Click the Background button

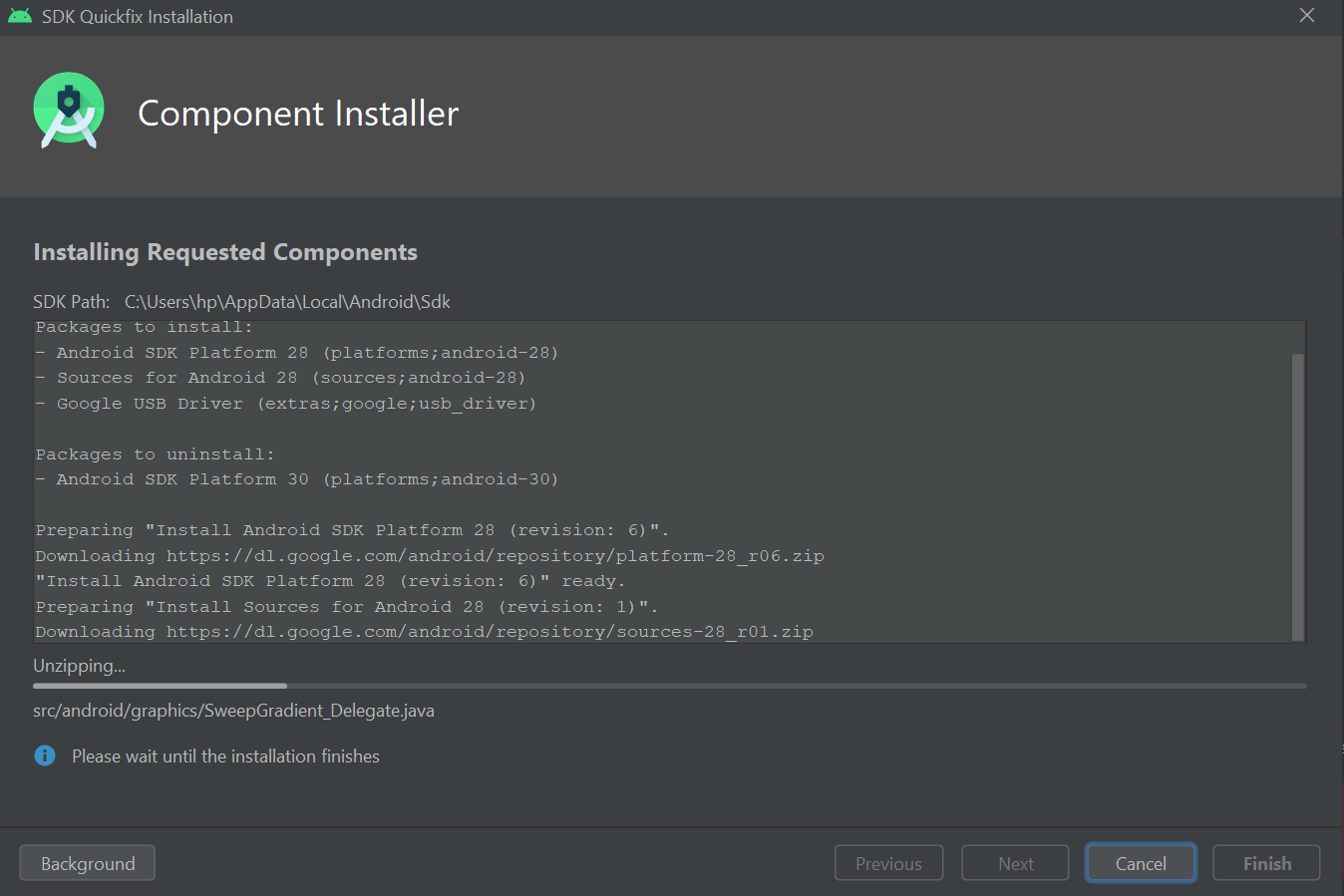click(x=88, y=863)
